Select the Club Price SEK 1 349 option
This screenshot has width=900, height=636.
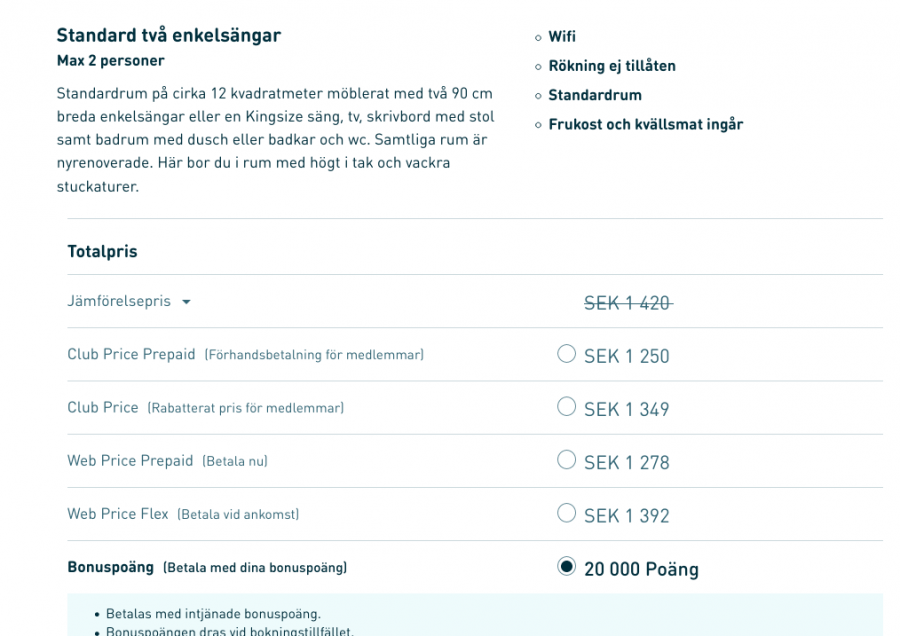pyautogui.click(x=567, y=406)
